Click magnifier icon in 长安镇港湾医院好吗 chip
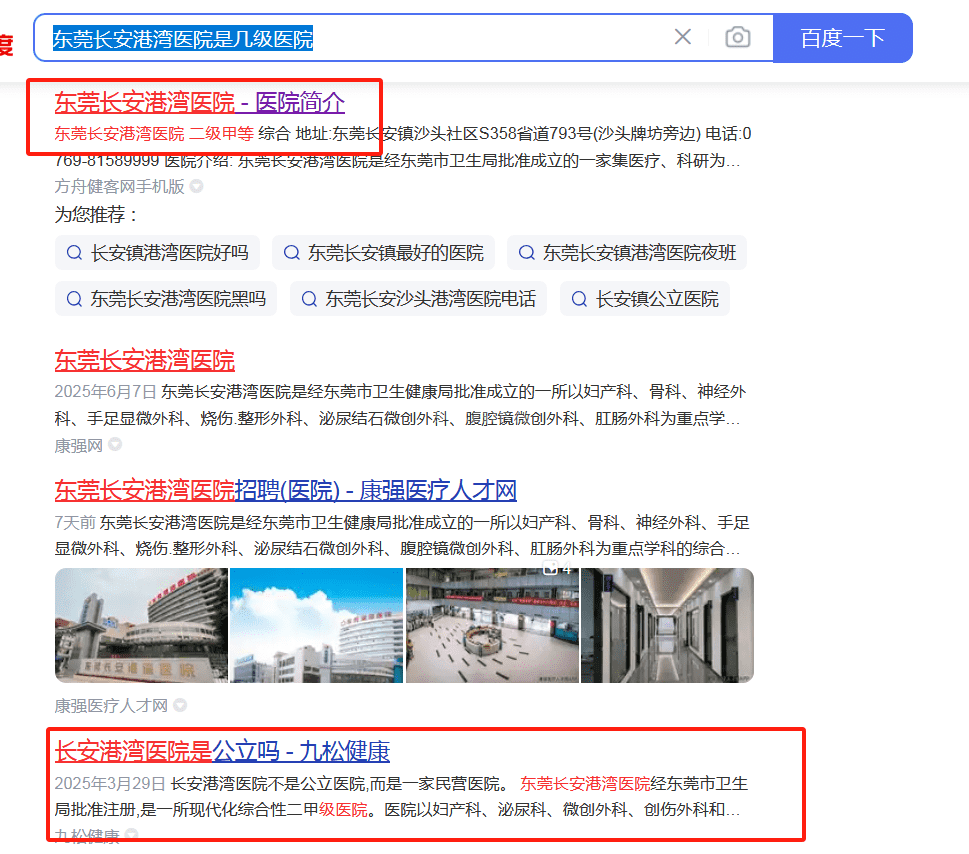The height and width of the screenshot is (854, 969). coord(74,253)
